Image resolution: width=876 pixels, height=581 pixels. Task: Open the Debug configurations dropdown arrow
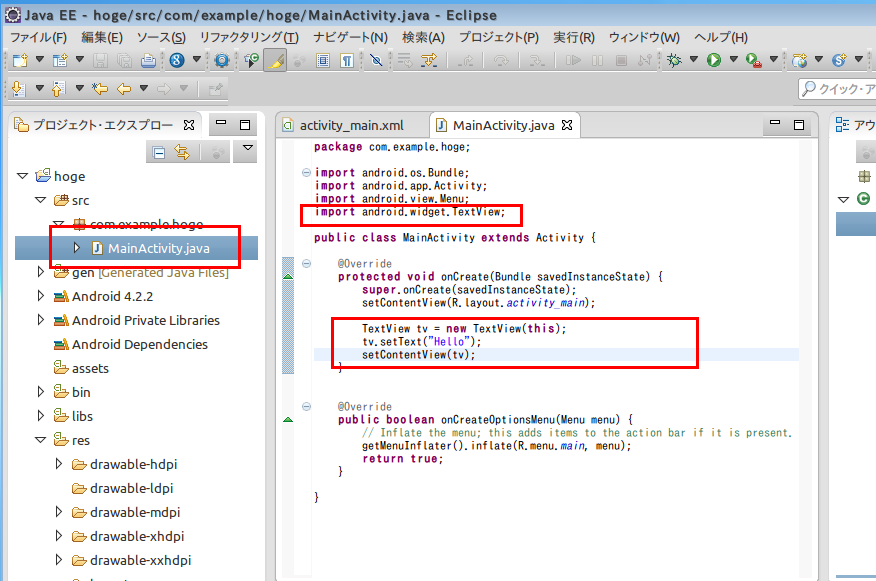(x=694, y=59)
